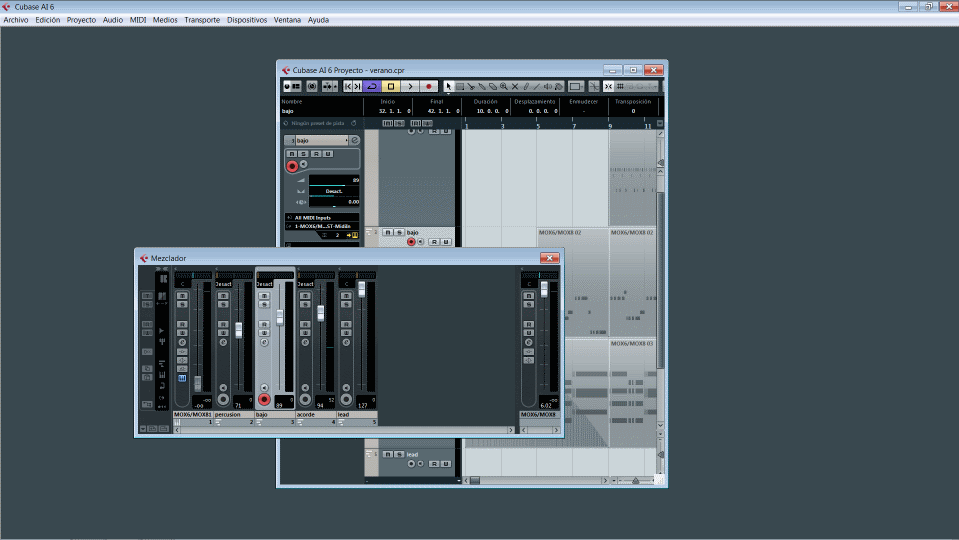Click 'e' edit button on lead mixer strip

click(346, 342)
